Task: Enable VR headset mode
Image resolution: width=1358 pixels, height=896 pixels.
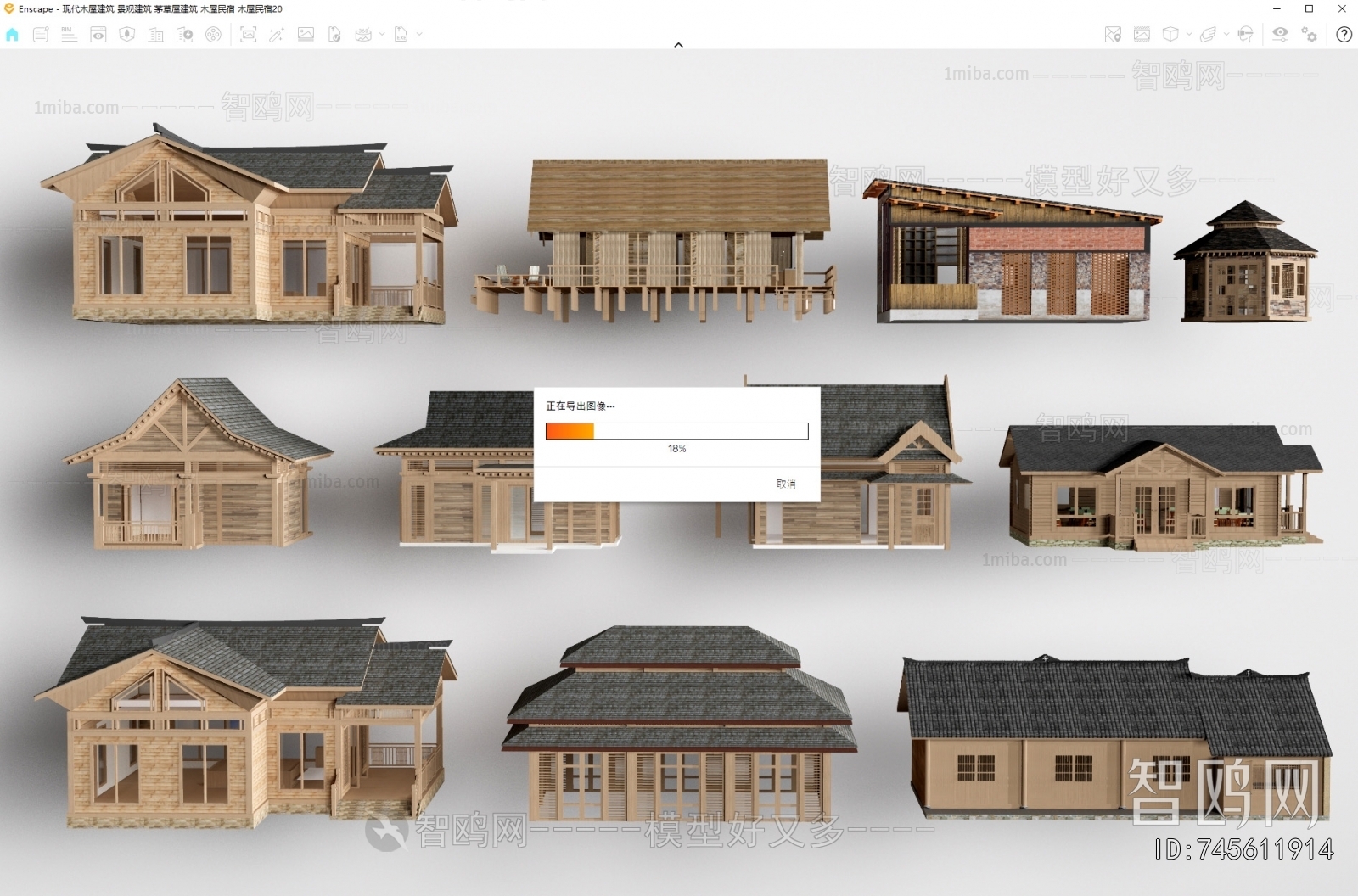Action: tap(1244, 34)
